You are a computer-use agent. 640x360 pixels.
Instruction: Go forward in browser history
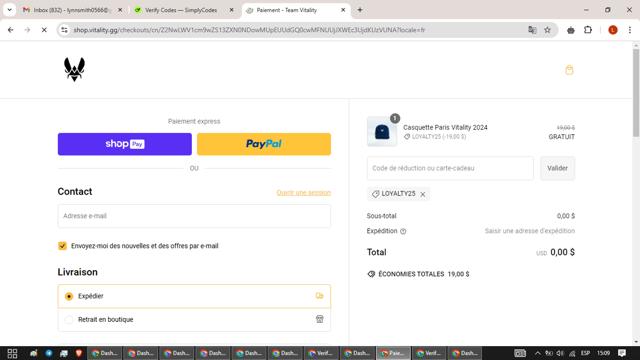pyautogui.click(x=27, y=30)
